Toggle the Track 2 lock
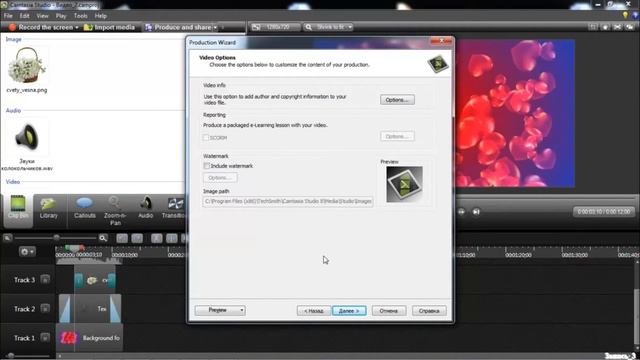The width and height of the screenshot is (640, 360). pyautogui.click(x=45, y=309)
